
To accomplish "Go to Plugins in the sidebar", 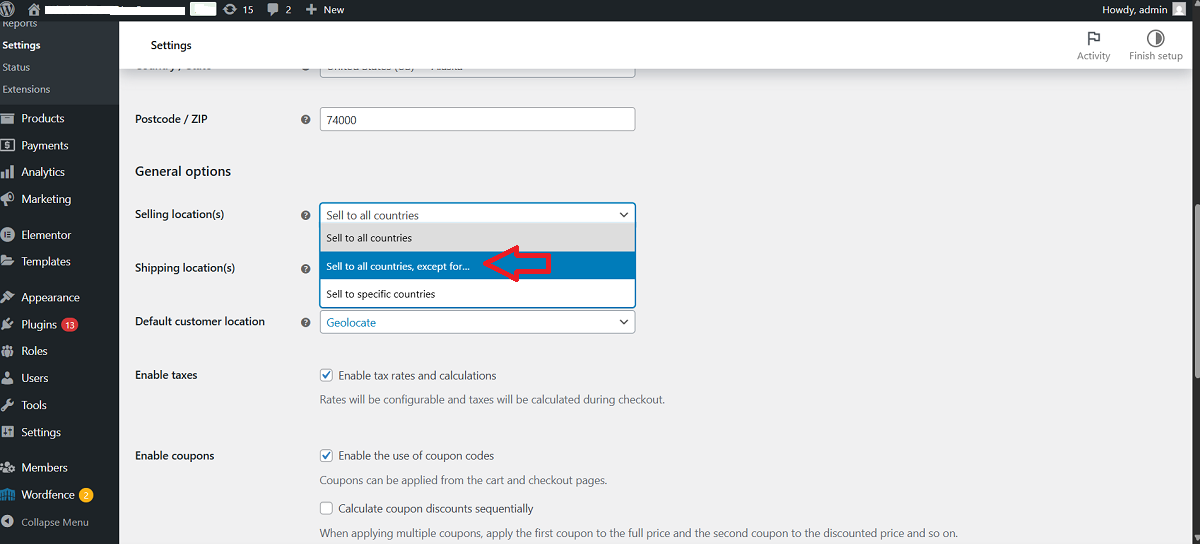I will pyautogui.click(x=39, y=325).
